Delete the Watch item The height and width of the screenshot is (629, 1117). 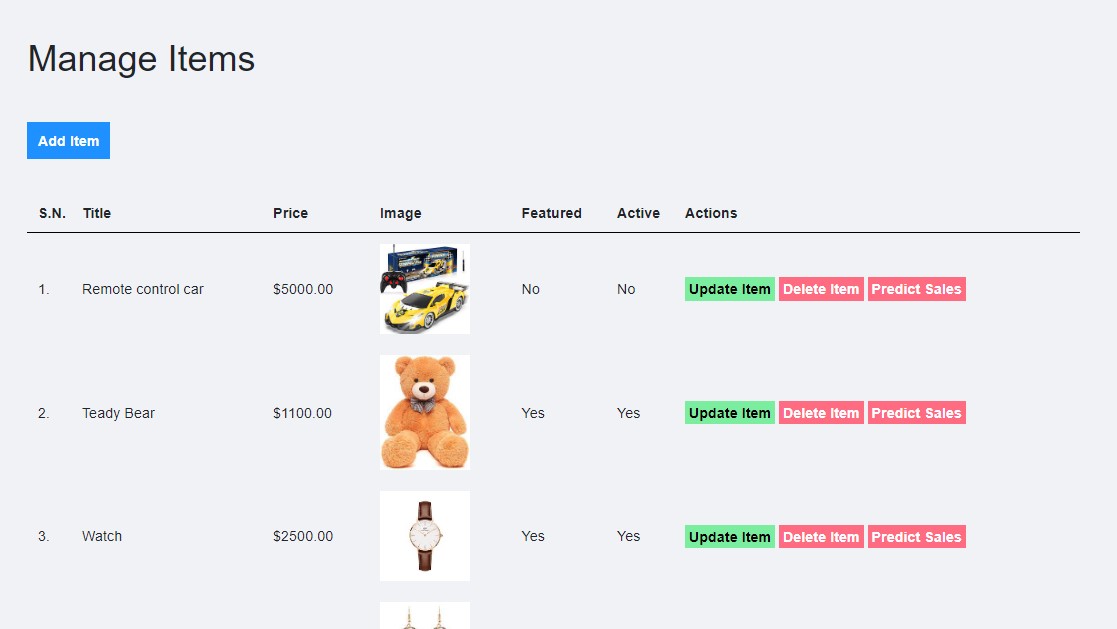pyautogui.click(x=821, y=536)
